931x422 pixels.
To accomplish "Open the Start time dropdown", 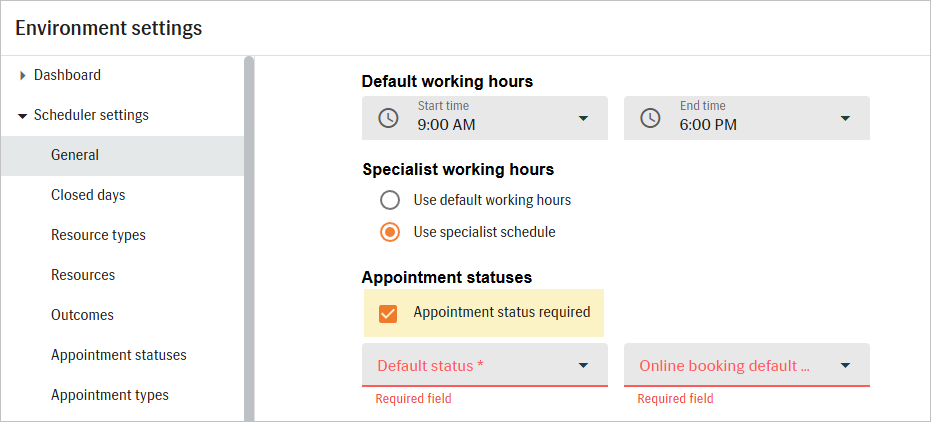I will tap(583, 118).
